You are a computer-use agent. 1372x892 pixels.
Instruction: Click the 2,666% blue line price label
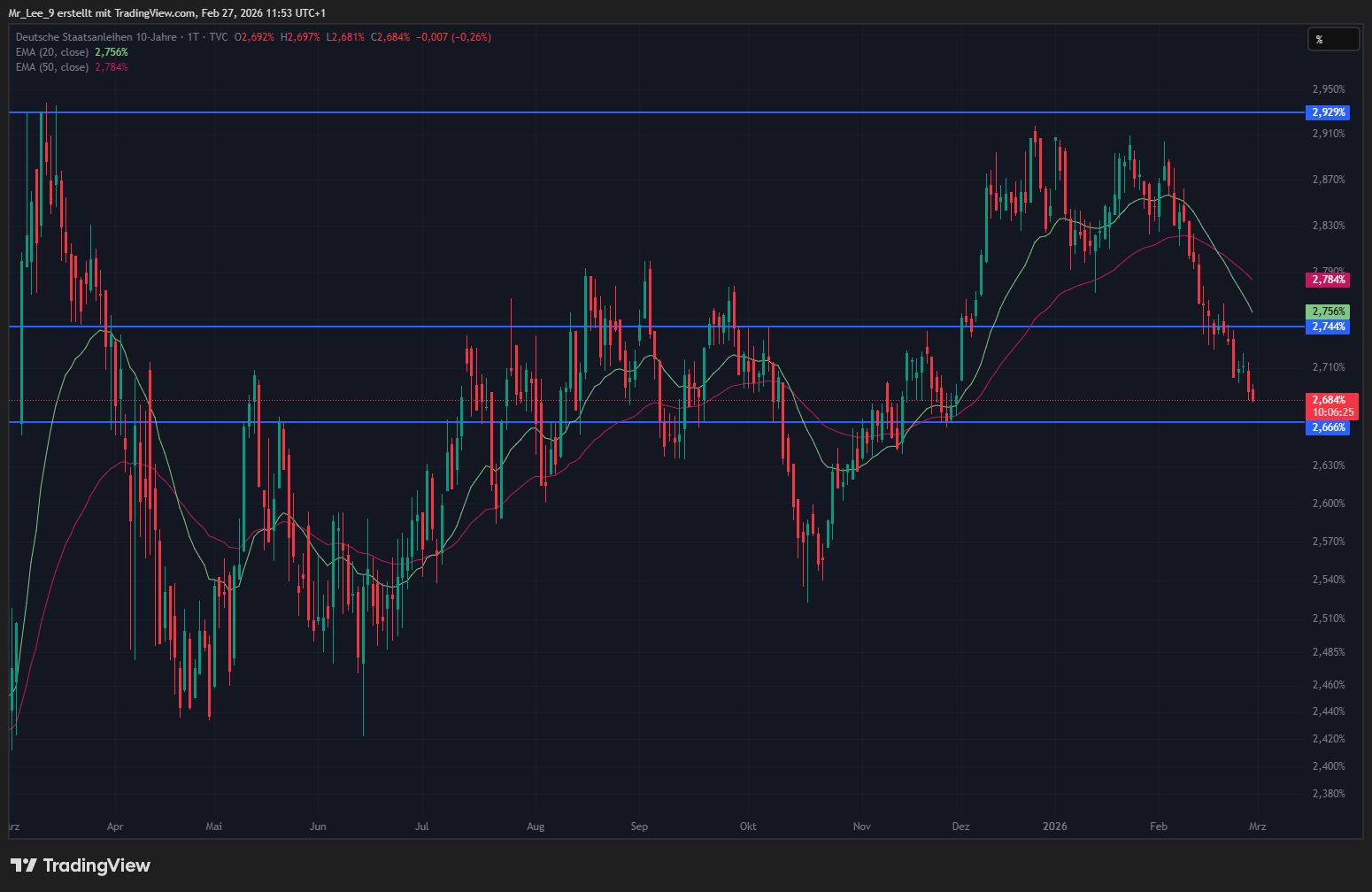[1328, 427]
